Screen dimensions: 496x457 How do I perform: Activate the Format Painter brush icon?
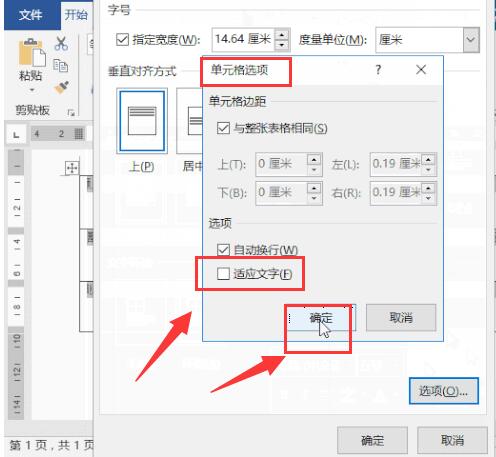pos(61,88)
